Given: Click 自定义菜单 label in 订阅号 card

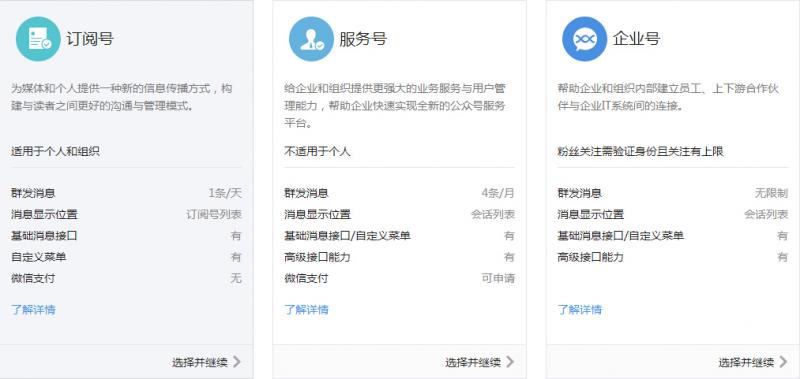Looking at the screenshot, I should pyautogui.click(x=39, y=257).
